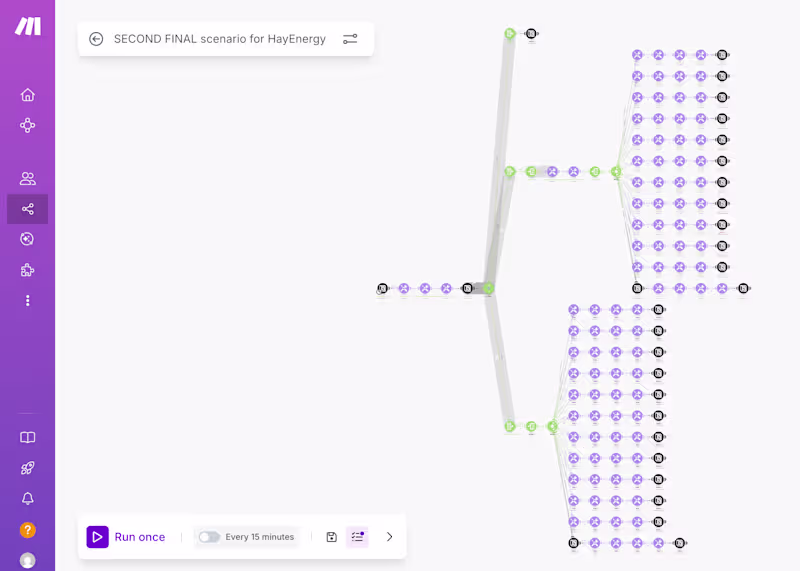This screenshot has width=800, height=571.
Task: Select the Scenarios share-nodes icon
Action: pos(28,209)
